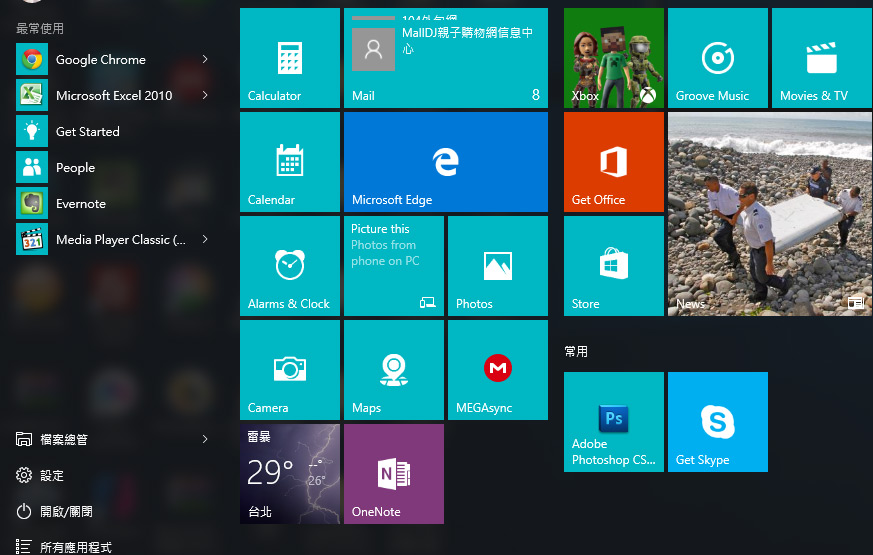
Task: Open the Calendar tile
Action: coord(290,162)
